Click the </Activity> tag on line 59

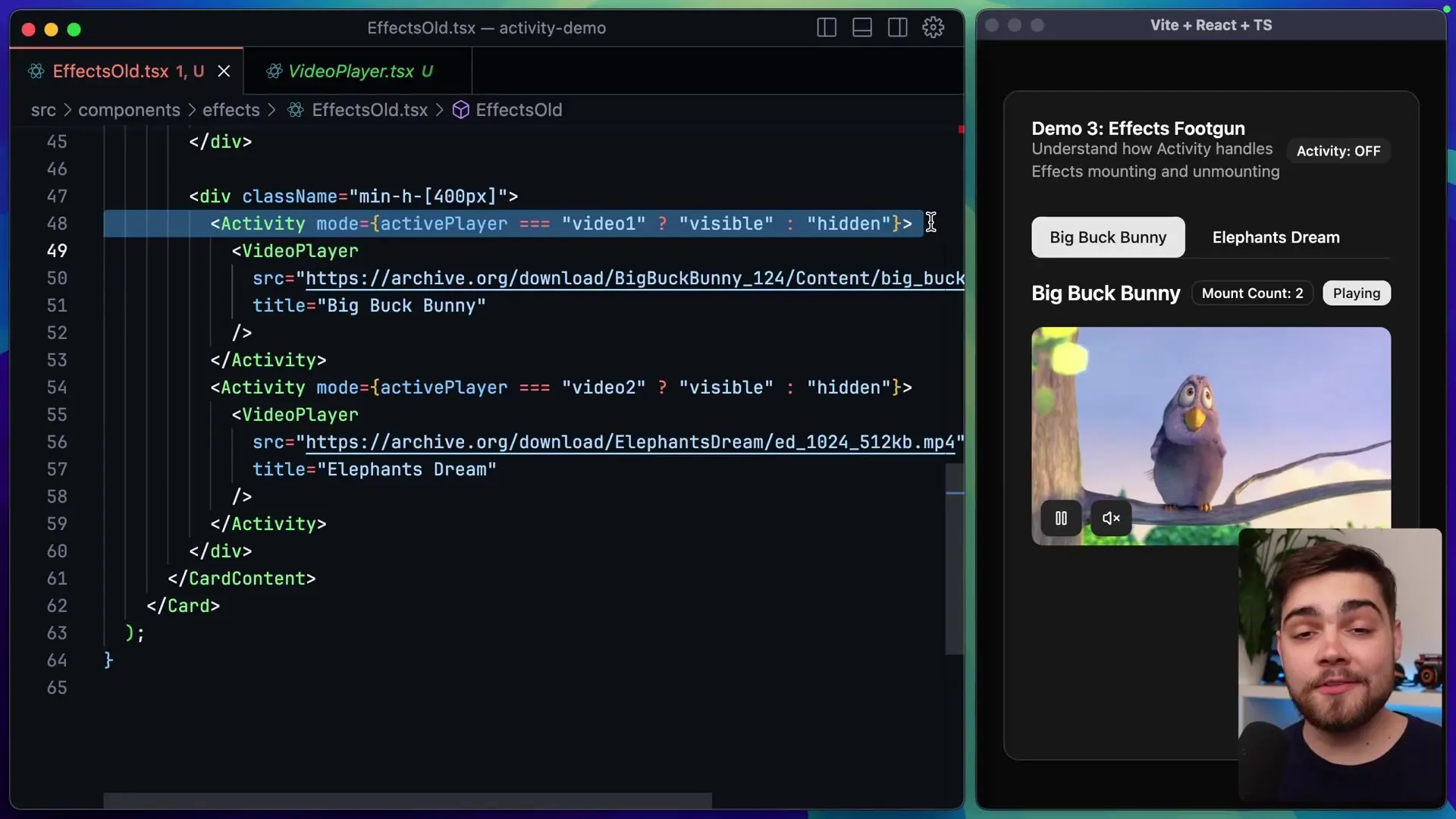pos(268,524)
